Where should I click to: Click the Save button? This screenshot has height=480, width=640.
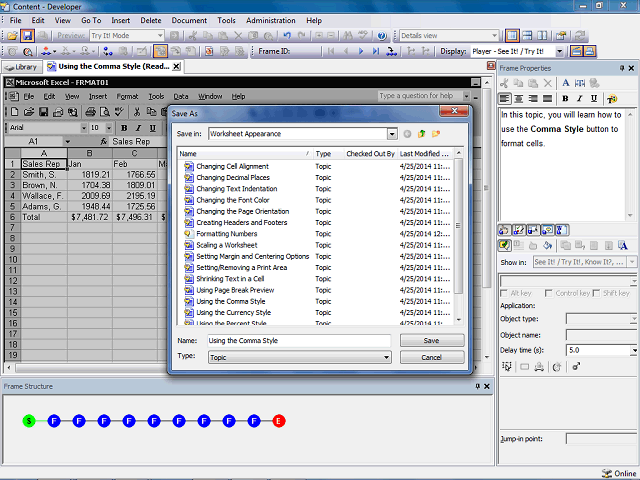point(431,341)
